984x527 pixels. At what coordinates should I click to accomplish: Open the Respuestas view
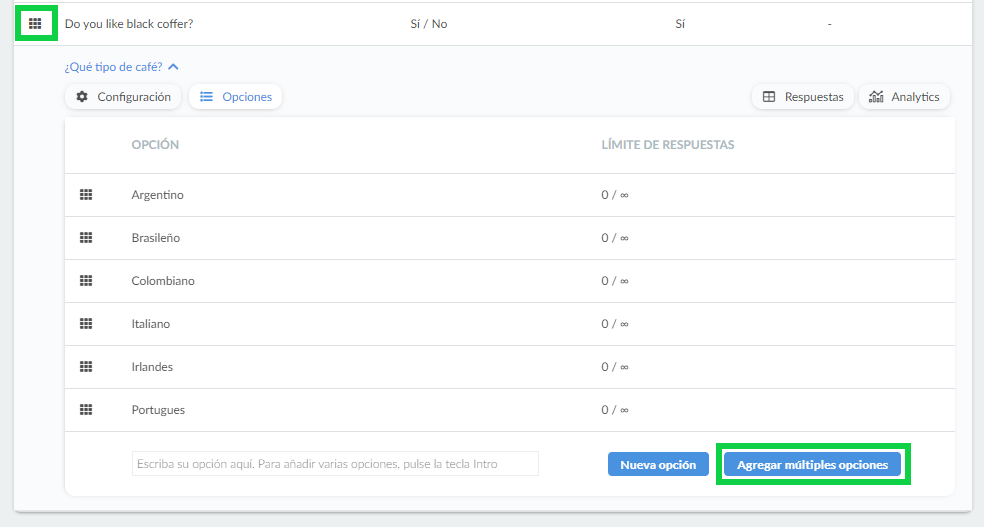[x=803, y=97]
